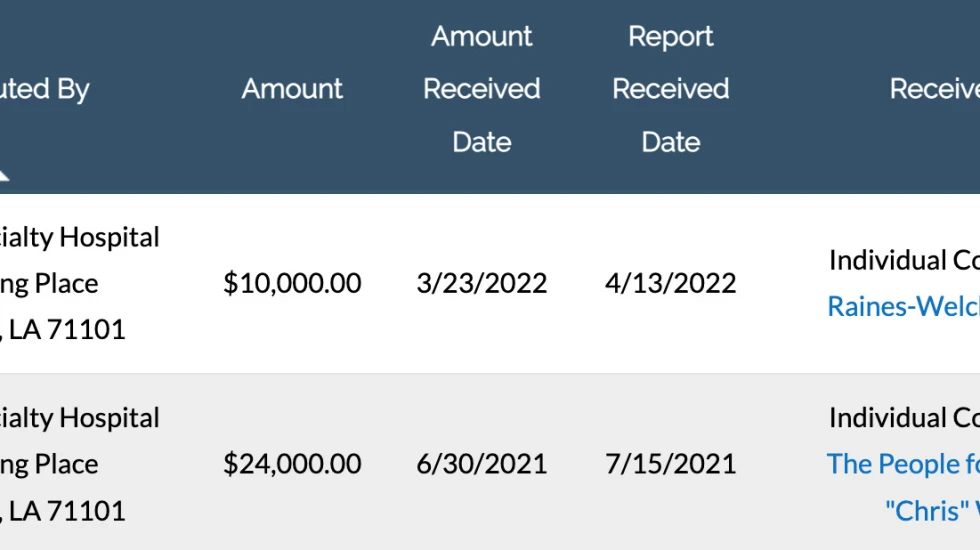Click the 4/13/2022 report received date

(x=670, y=284)
